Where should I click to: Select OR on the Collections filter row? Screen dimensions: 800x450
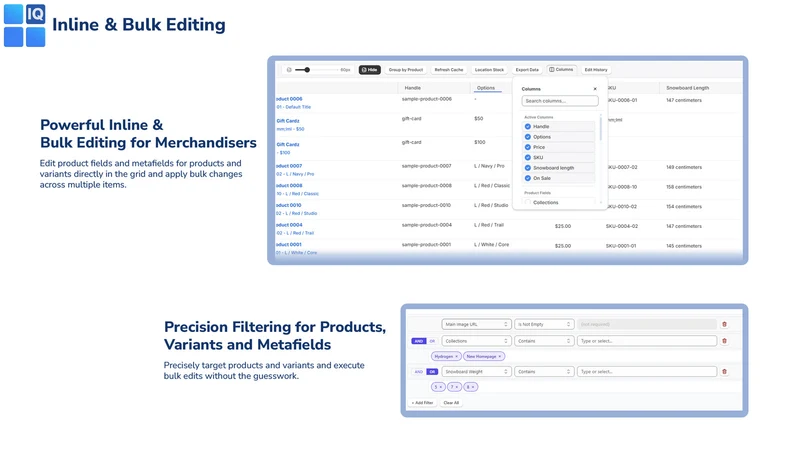(432, 341)
